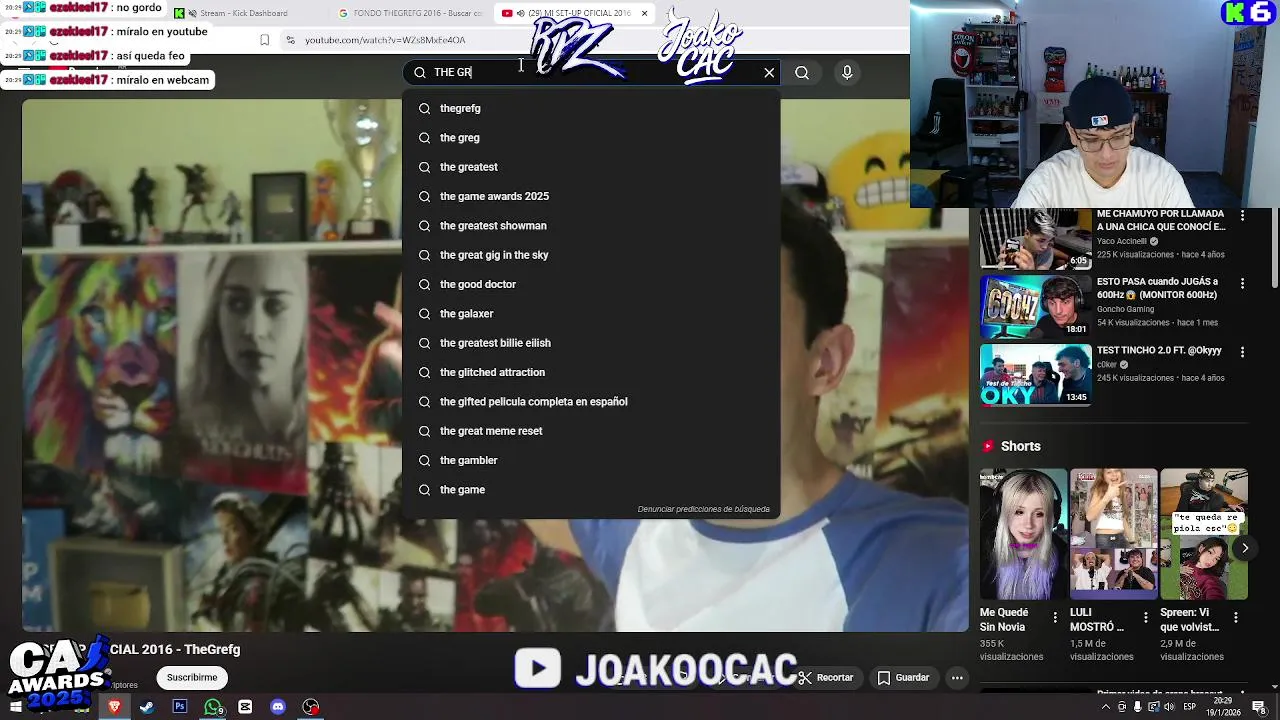Click the bookmark icon in address bar

(264, 40)
